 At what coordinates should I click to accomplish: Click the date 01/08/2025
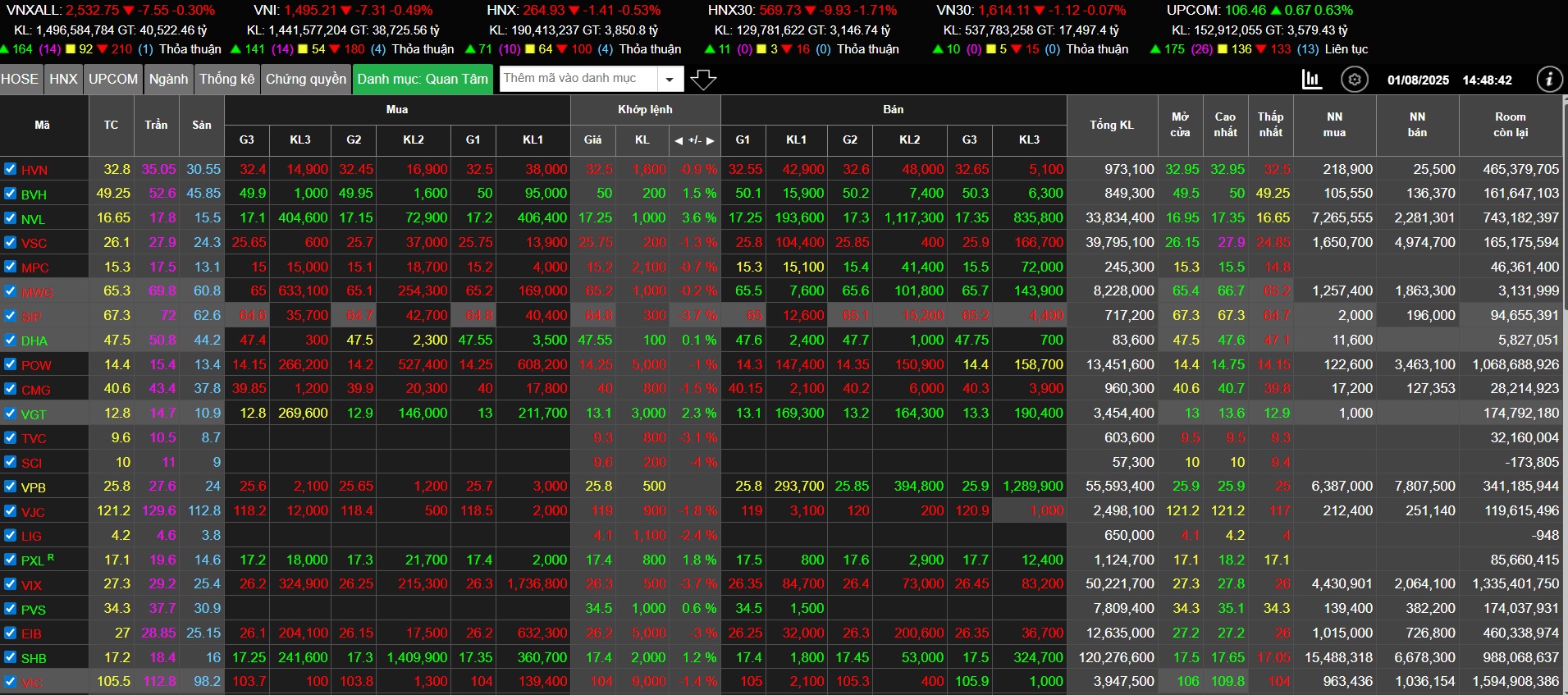pos(1418,80)
